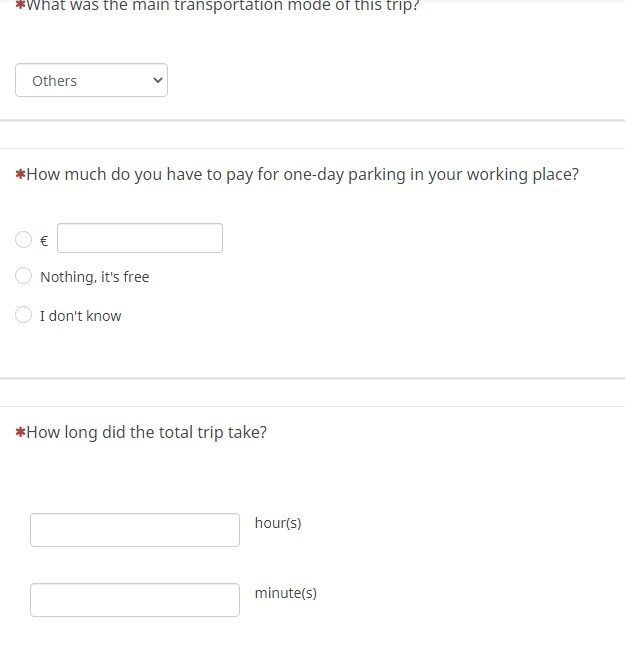Click the € currency symbol
Viewport: 625px width, 652px height.
click(44, 241)
